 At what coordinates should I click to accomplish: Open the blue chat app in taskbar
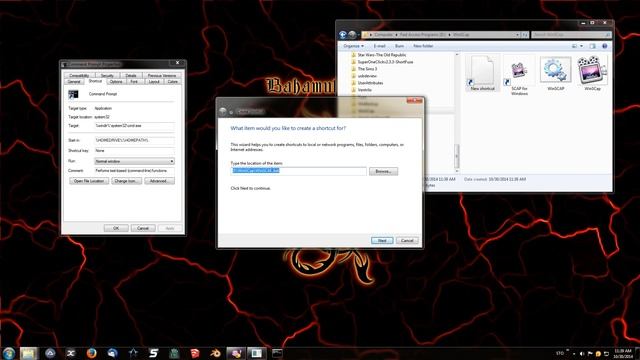pos(112,353)
